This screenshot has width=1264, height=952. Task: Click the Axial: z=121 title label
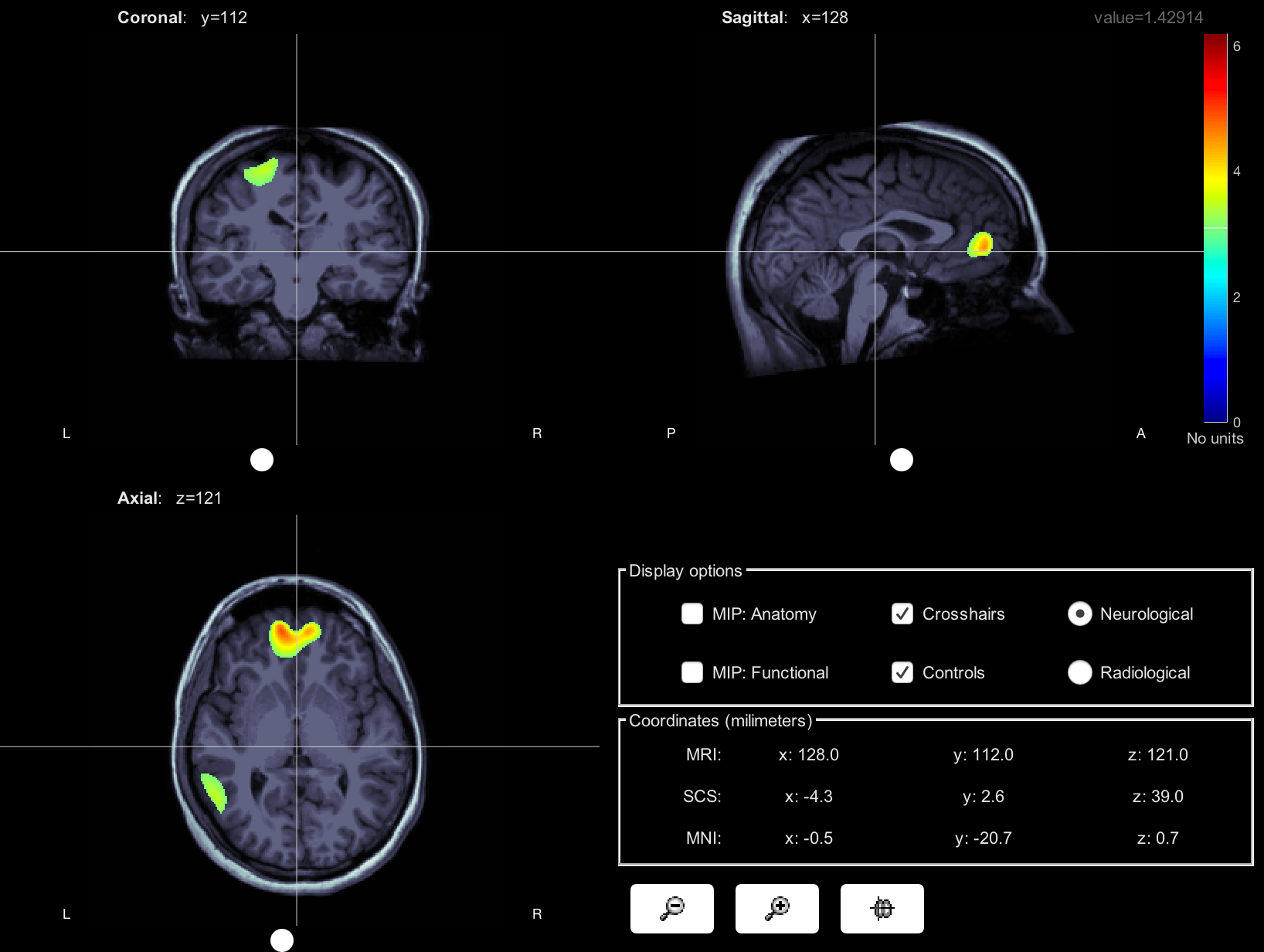[169, 498]
